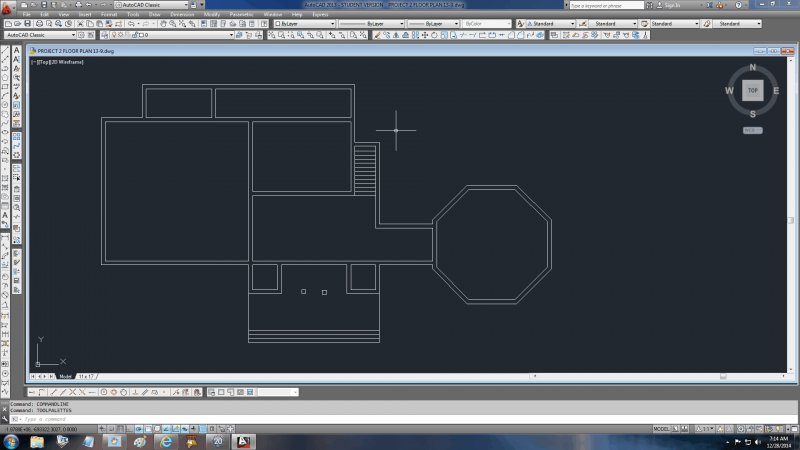Click MODEL button in status bar
Screen dimensions: 800x450
661,429
